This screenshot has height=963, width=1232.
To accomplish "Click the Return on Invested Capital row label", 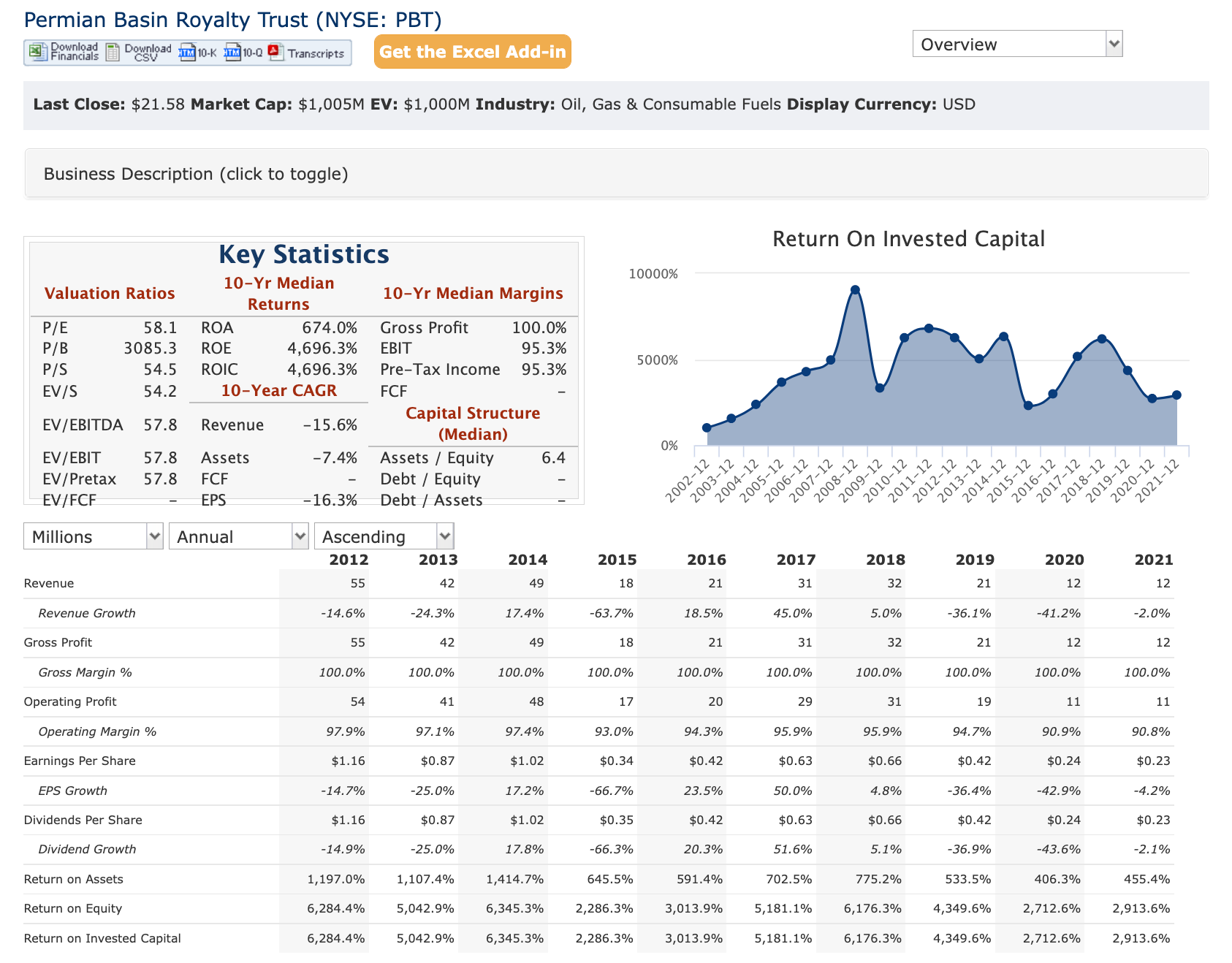I will pyautogui.click(x=102, y=938).
